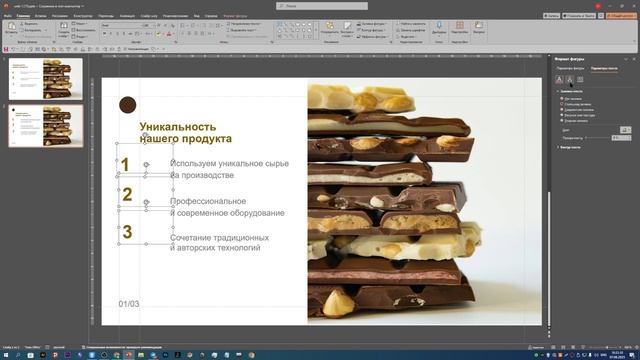This screenshot has width=640, height=360.
Task: Click the number '3' text box on slide
Action: pyautogui.click(x=127, y=232)
